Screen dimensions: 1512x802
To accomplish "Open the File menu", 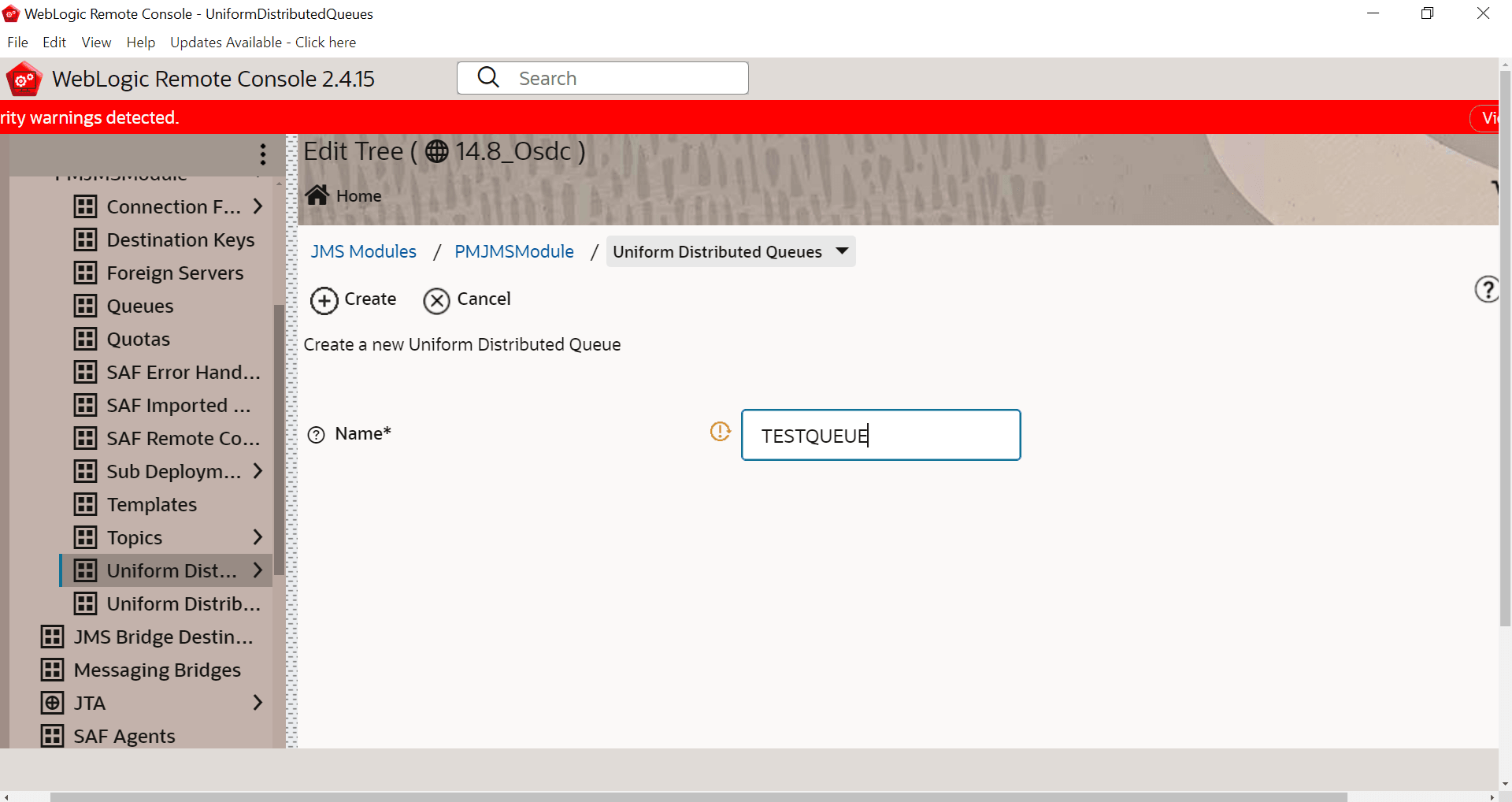I will [x=17, y=43].
